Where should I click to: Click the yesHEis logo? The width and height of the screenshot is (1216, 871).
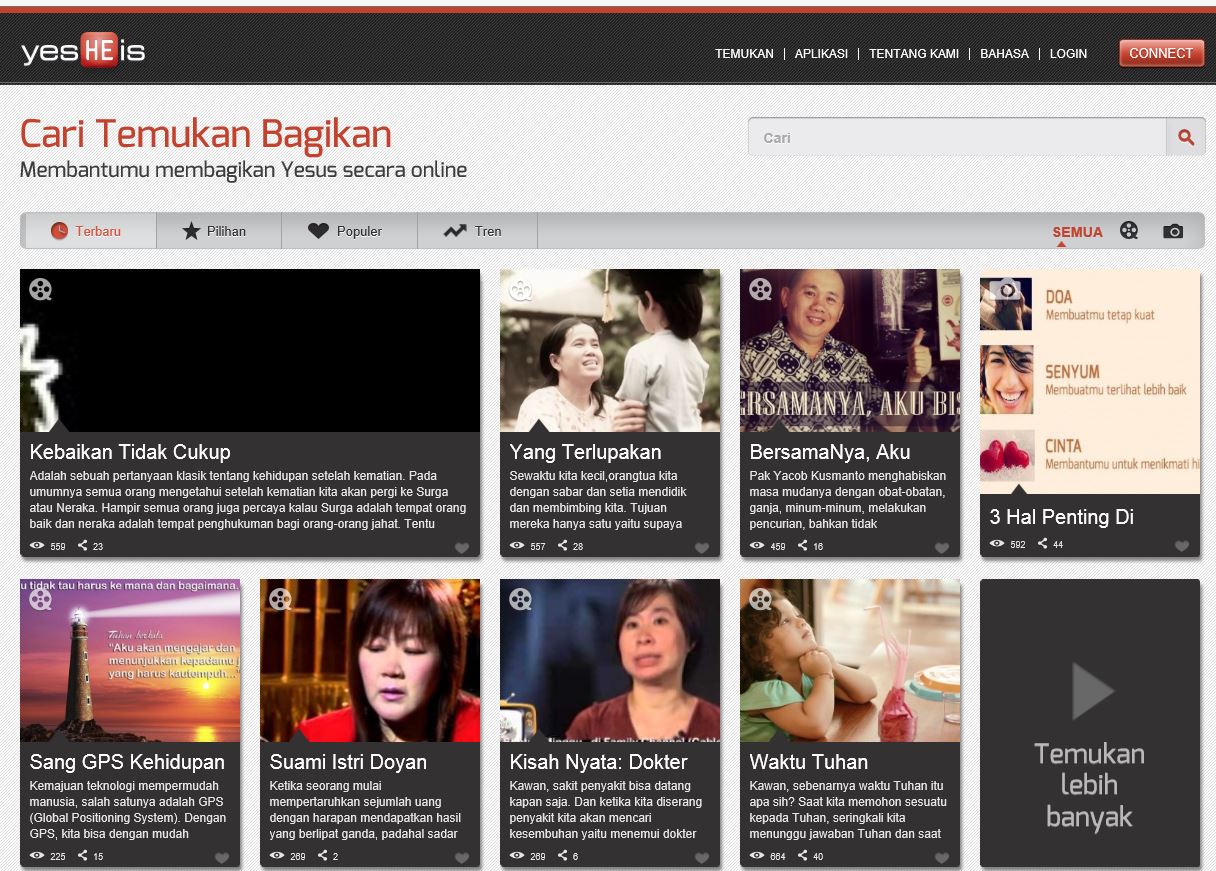coord(83,51)
